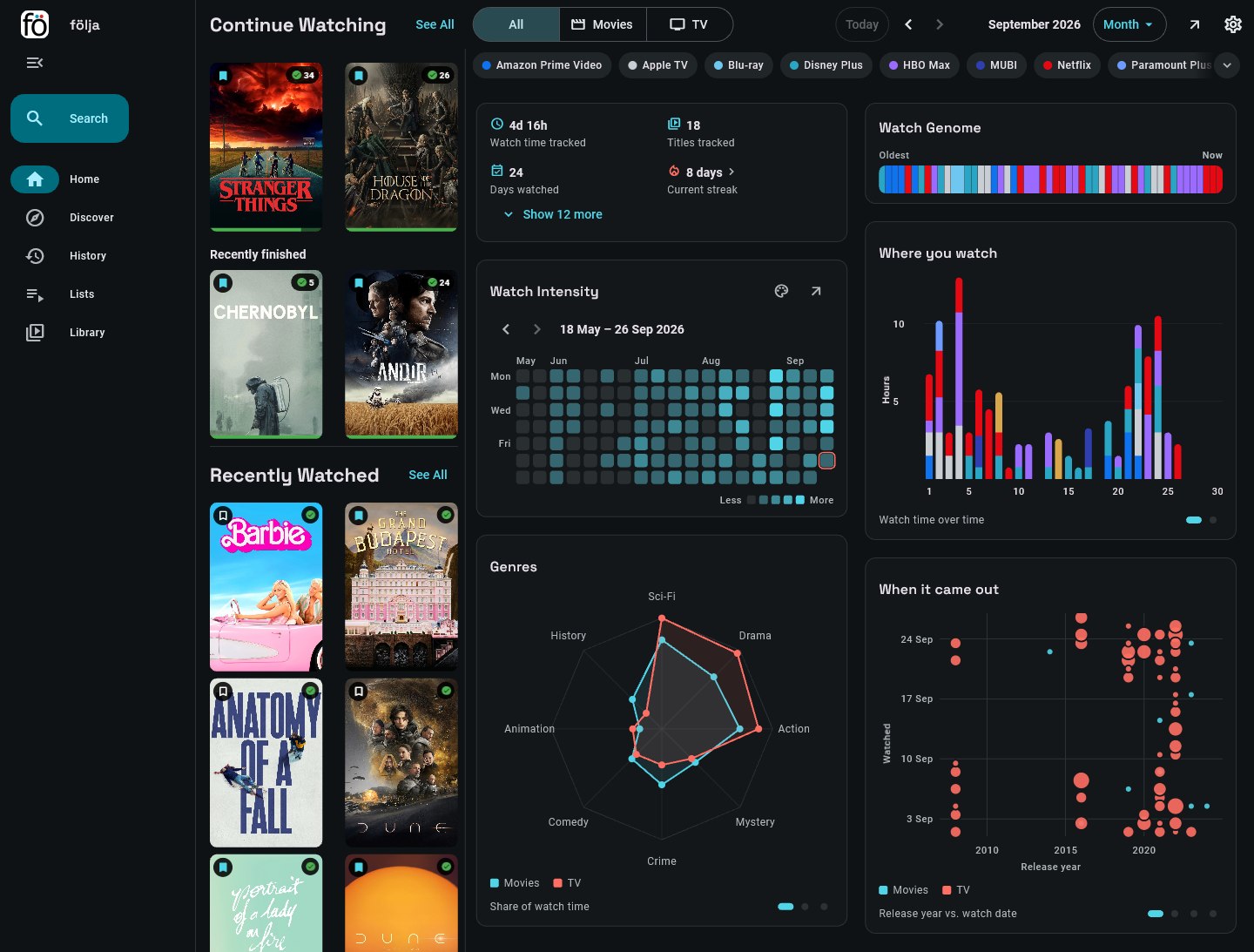The image size is (1254, 952).
Task: Toggle Movies legend in Genres chart
Action: [515, 883]
